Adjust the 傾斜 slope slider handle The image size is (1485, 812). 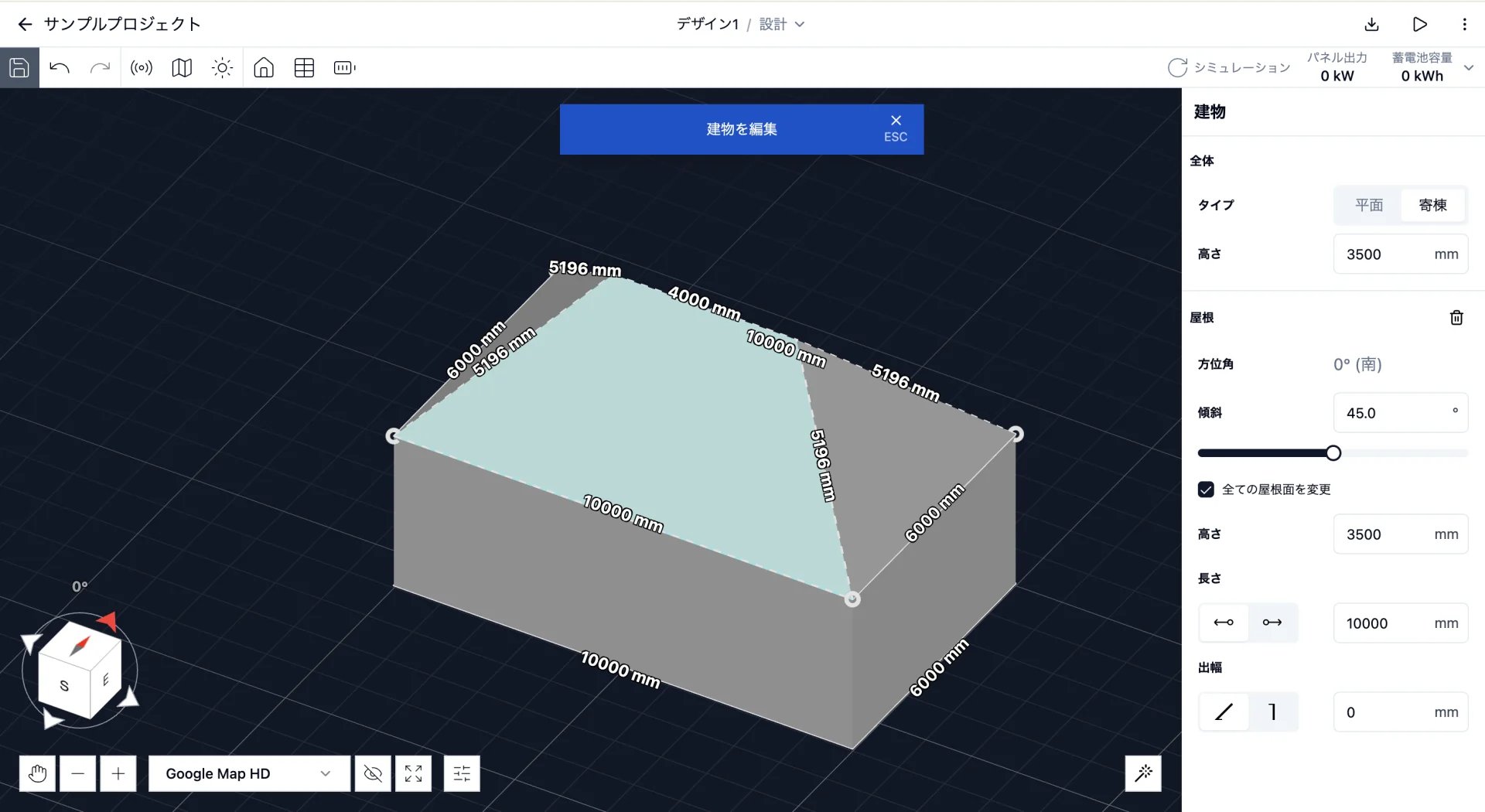tap(1333, 453)
